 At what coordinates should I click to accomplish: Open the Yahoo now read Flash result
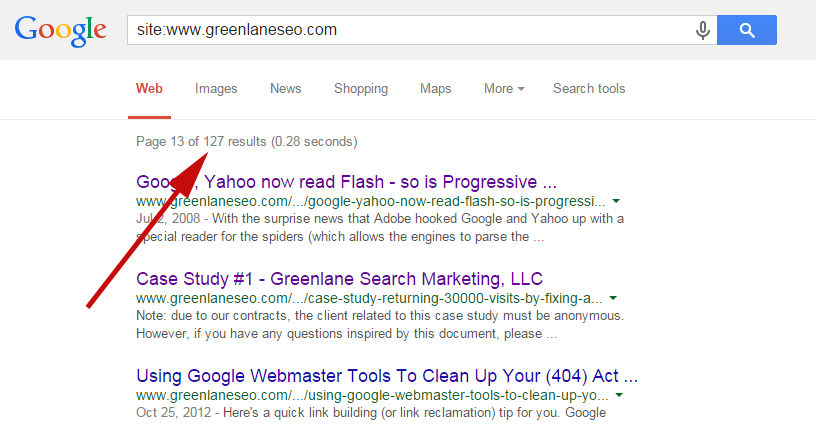(x=347, y=182)
